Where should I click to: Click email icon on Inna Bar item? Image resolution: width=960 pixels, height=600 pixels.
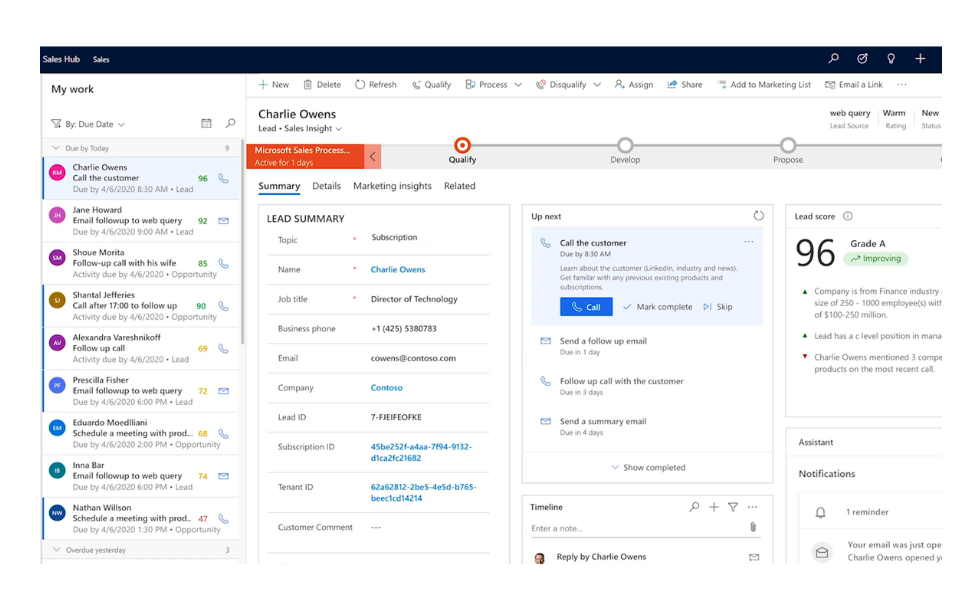tap(223, 476)
